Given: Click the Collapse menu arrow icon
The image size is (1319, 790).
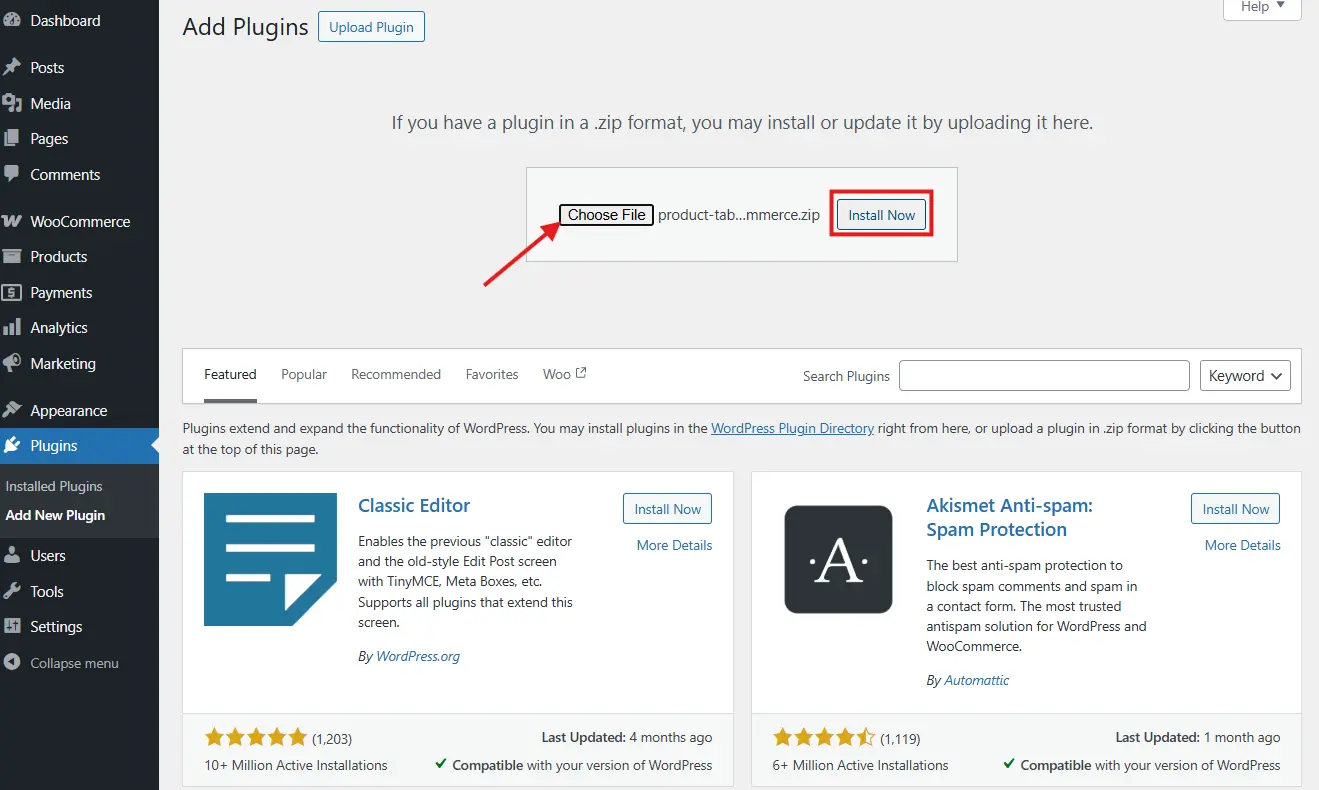Looking at the screenshot, I should tap(12, 662).
